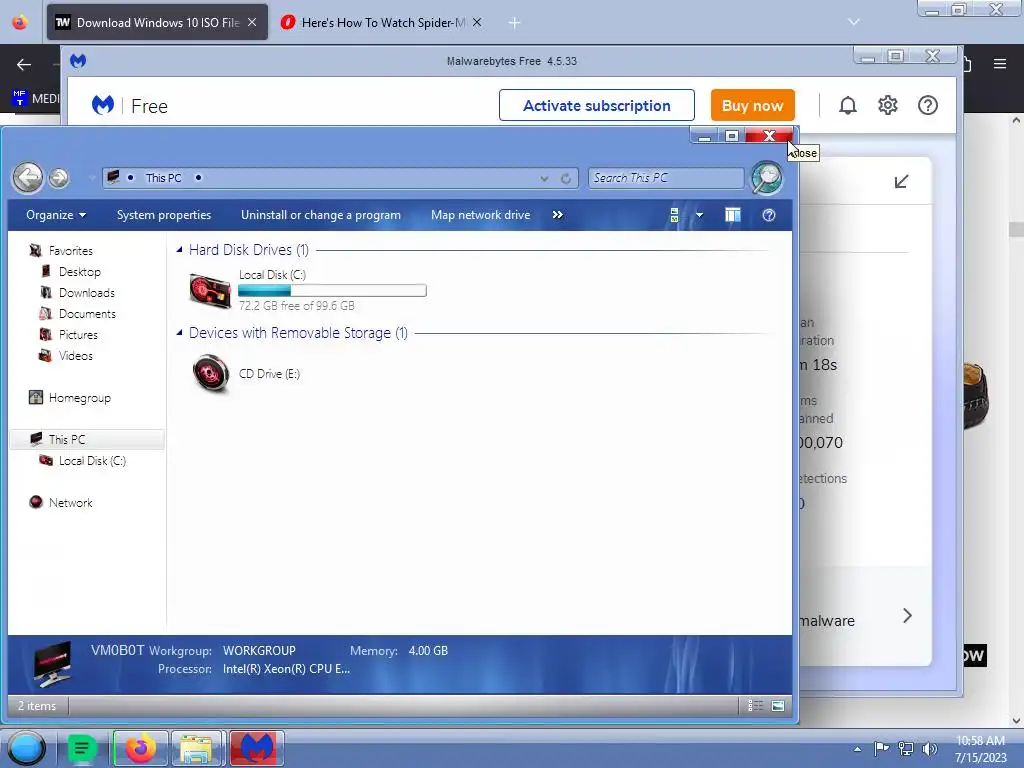Collapse Devices with Removable Storage group
Screen dimensions: 1024x768
pyautogui.click(x=179, y=332)
